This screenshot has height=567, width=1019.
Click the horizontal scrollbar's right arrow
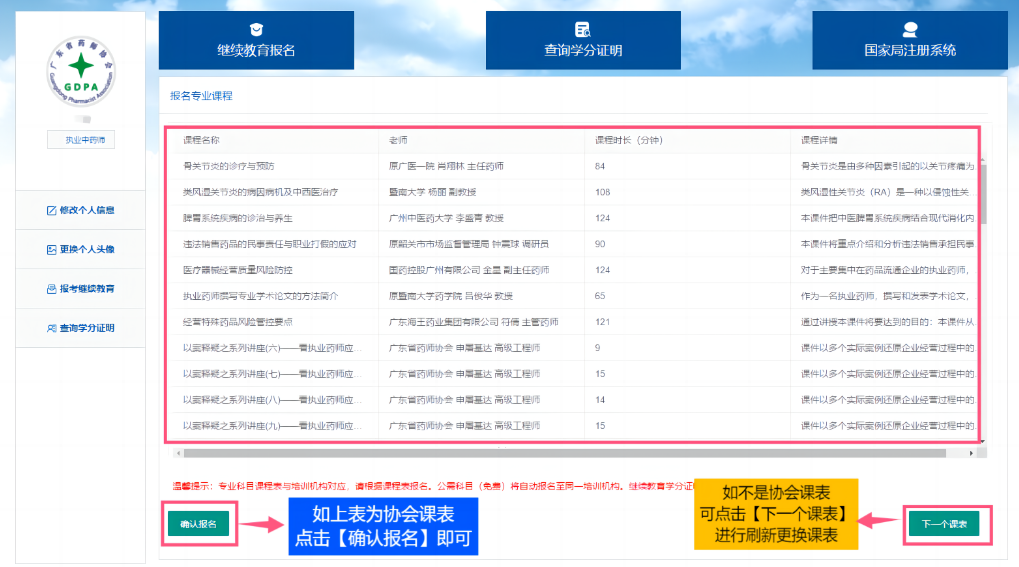coord(971,453)
